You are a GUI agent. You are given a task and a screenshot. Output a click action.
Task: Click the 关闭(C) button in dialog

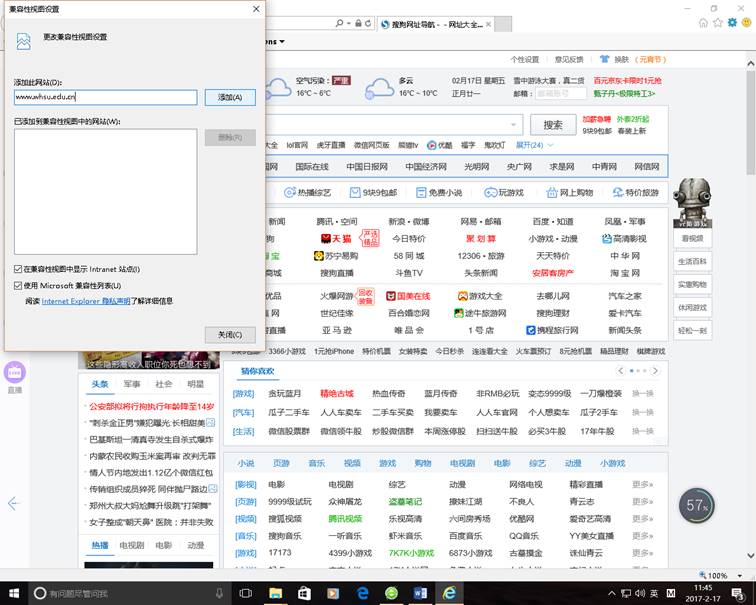point(230,334)
